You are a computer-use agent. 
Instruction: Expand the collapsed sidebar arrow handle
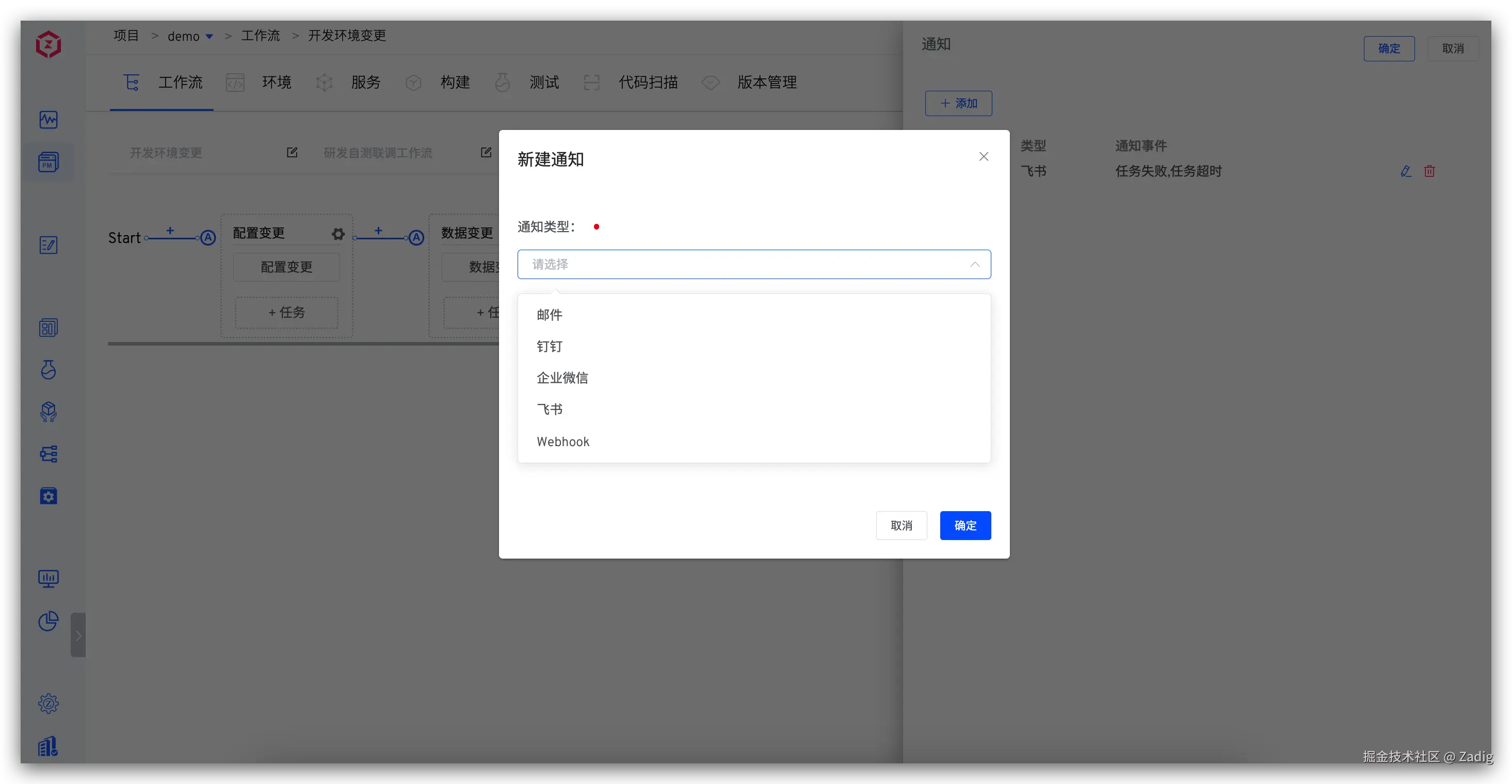[x=78, y=635]
